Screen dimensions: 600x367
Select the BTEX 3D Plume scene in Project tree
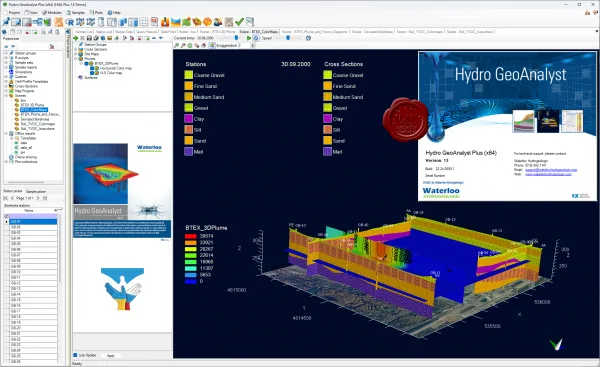pyautogui.click(x=32, y=105)
